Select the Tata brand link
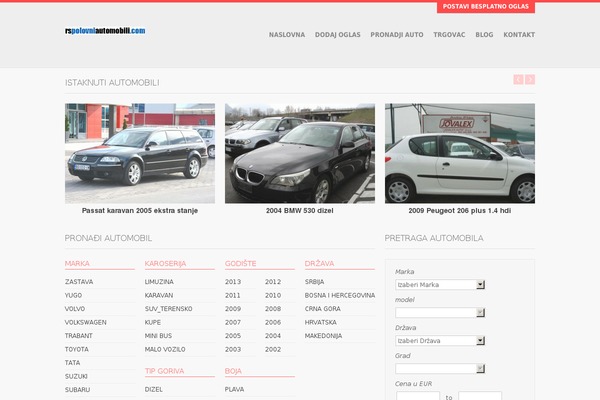Image resolution: width=600 pixels, height=400 pixels. pos(73,362)
